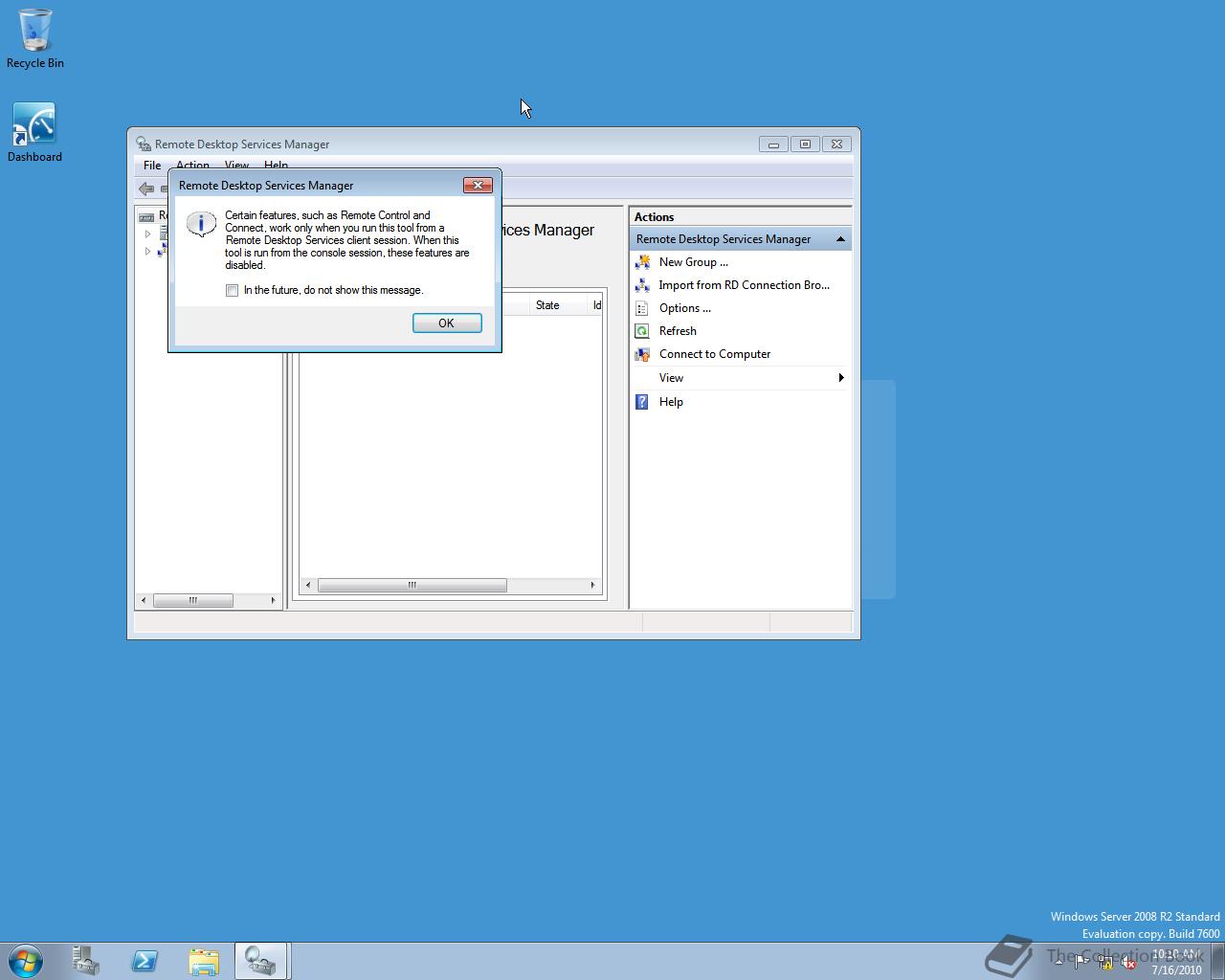Click the back arrow toolbar icon

pyautogui.click(x=145, y=189)
